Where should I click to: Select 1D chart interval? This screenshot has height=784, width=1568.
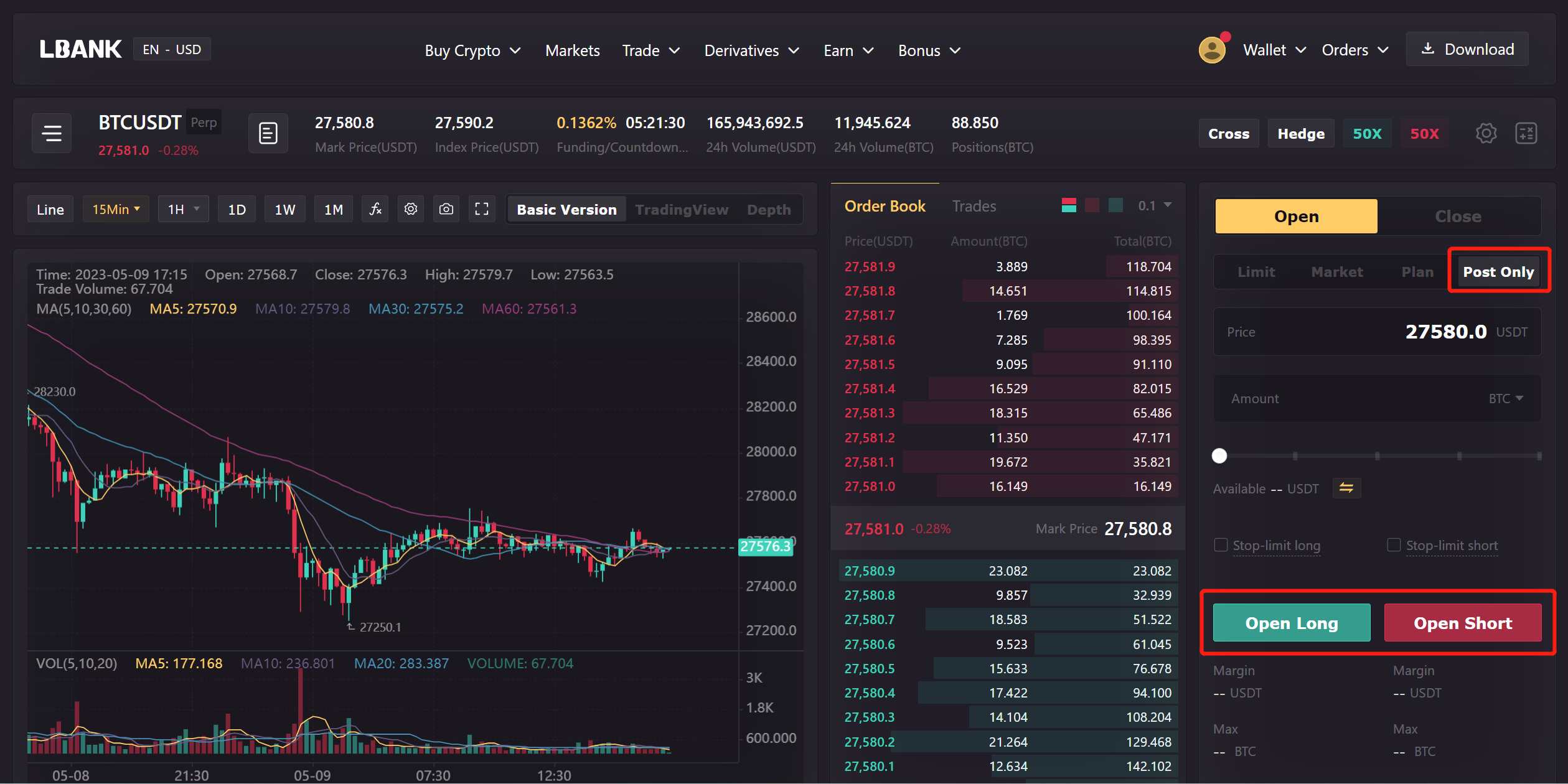(237, 209)
